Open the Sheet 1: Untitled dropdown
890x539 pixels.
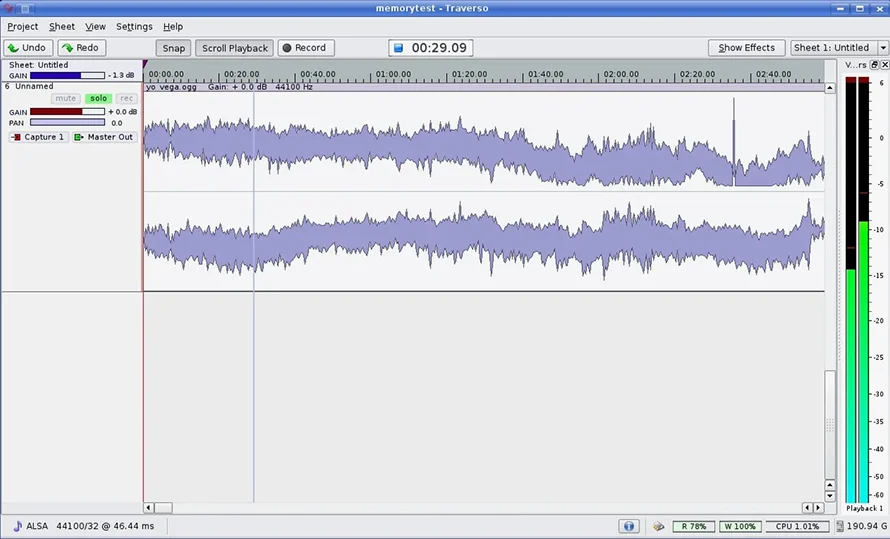click(x=838, y=48)
